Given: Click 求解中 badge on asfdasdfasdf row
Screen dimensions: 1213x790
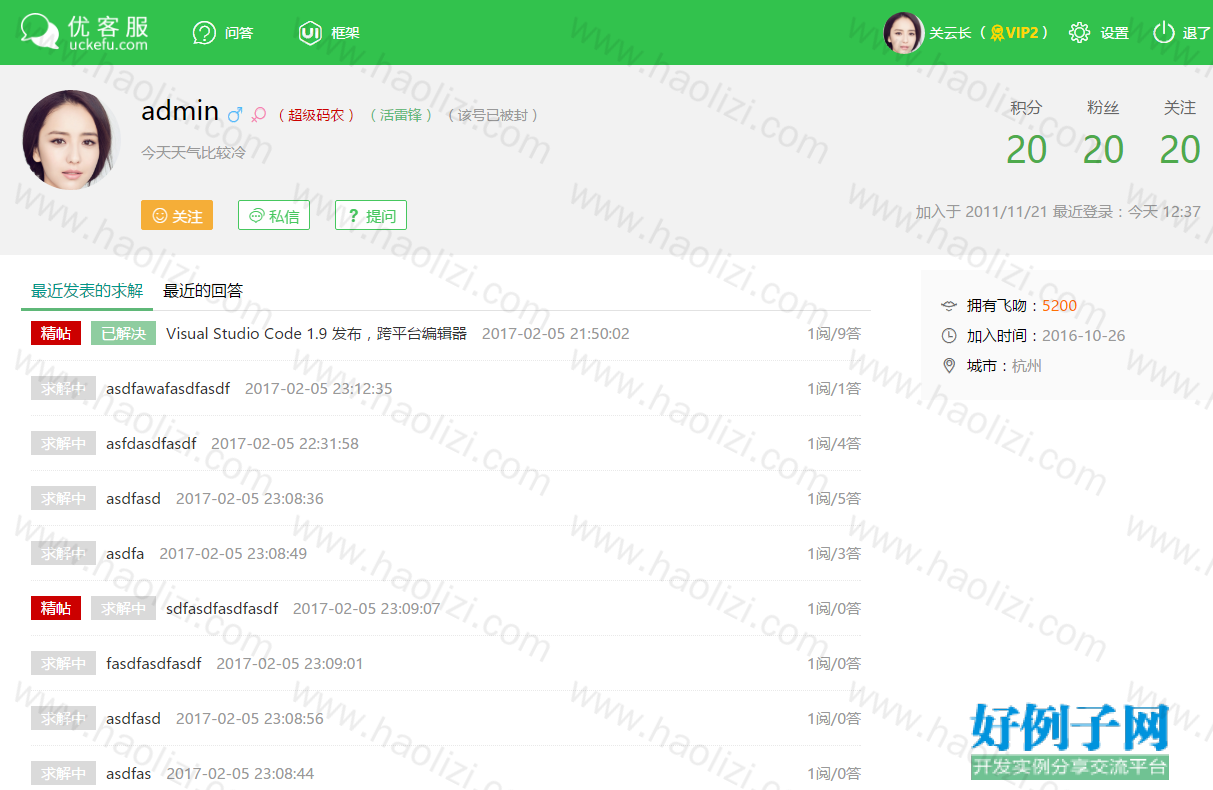Looking at the screenshot, I should [63, 443].
